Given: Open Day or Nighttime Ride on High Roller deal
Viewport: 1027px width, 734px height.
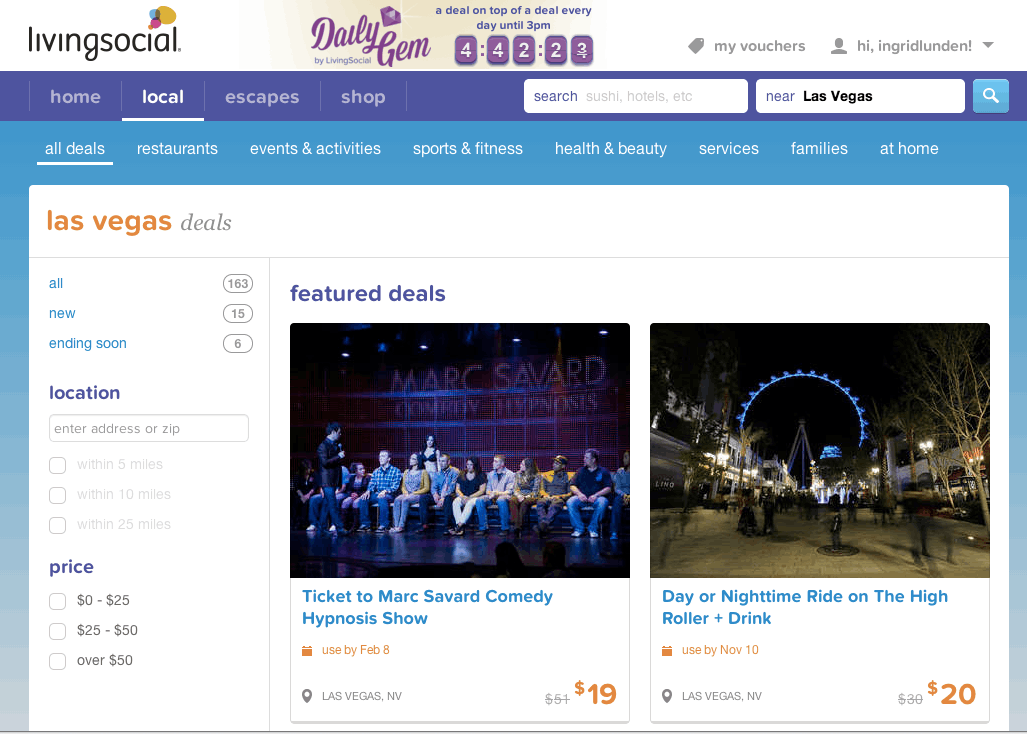Looking at the screenshot, I should point(804,607).
